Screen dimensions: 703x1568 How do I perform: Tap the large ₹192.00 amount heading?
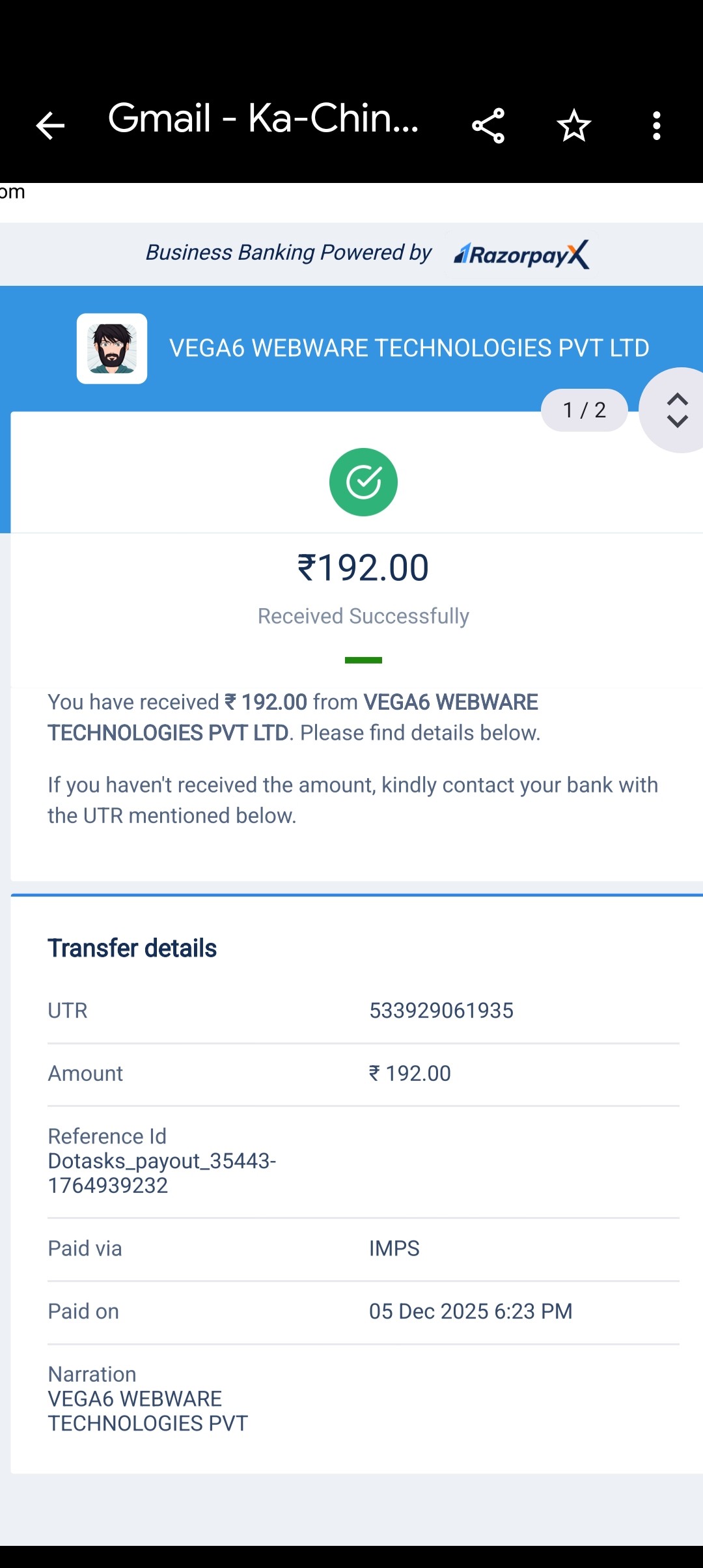point(363,568)
